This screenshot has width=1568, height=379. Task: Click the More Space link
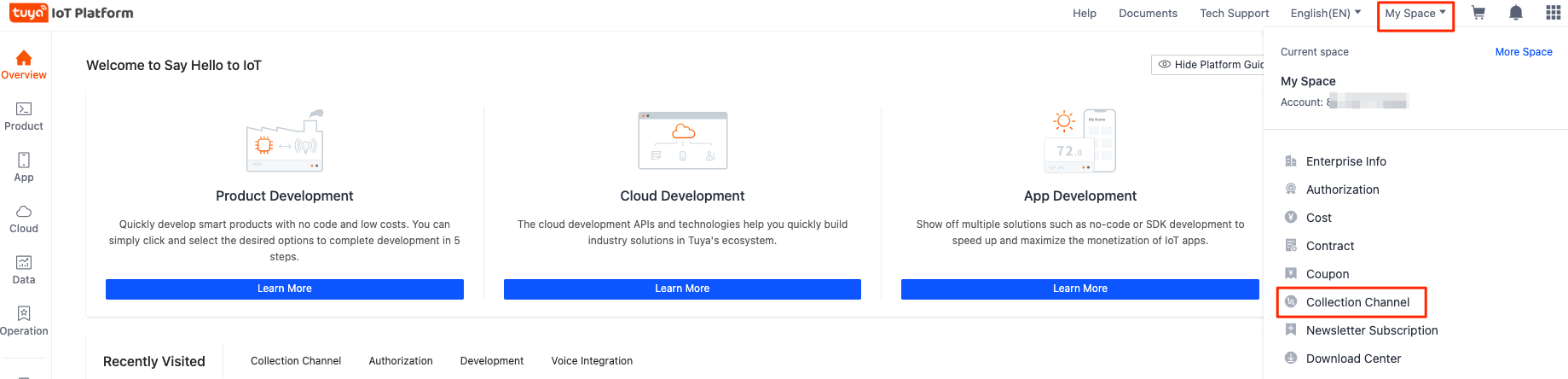click(x=1524, y=52)
